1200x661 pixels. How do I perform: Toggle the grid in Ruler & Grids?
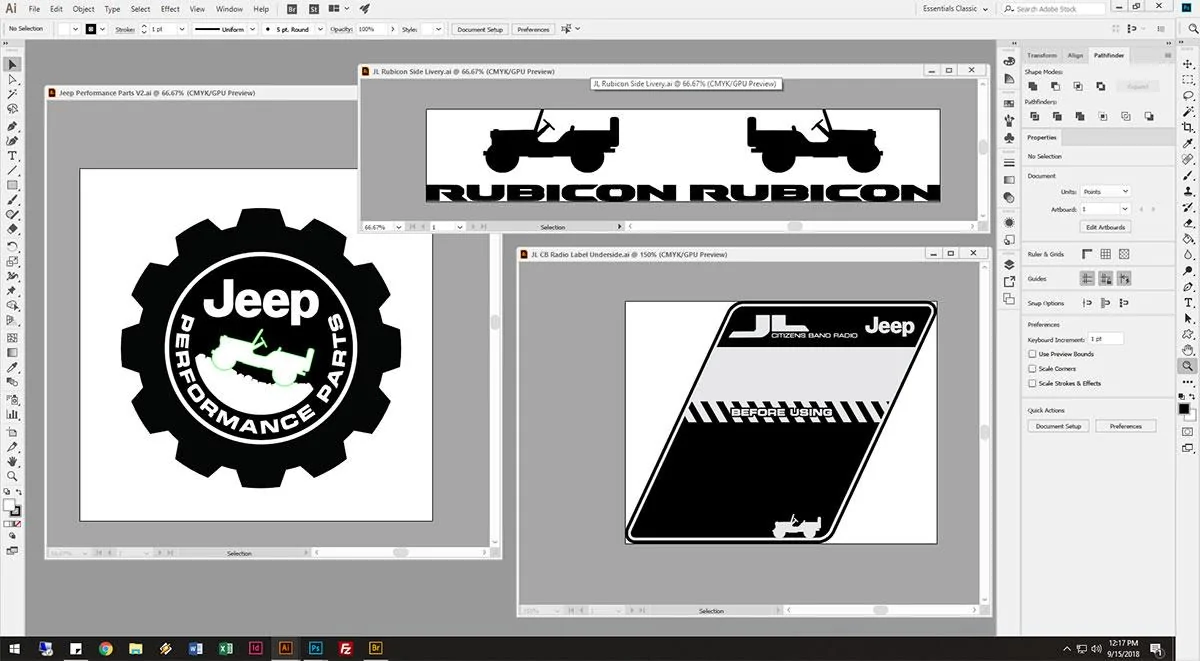[1105, 254]
